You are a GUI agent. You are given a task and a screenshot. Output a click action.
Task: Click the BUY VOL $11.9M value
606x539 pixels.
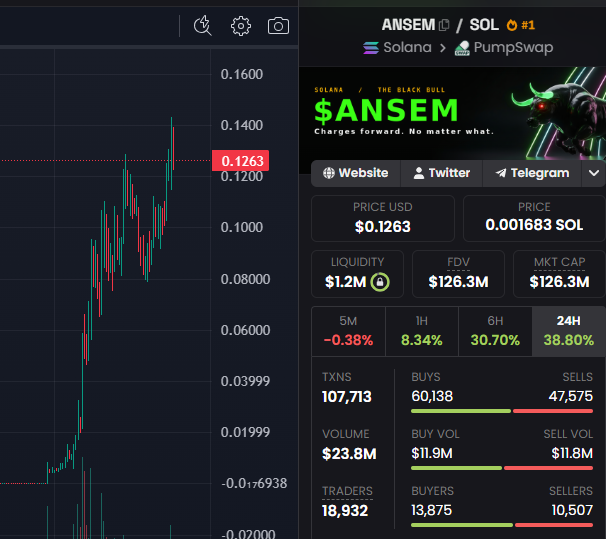[x=432, y=453]
